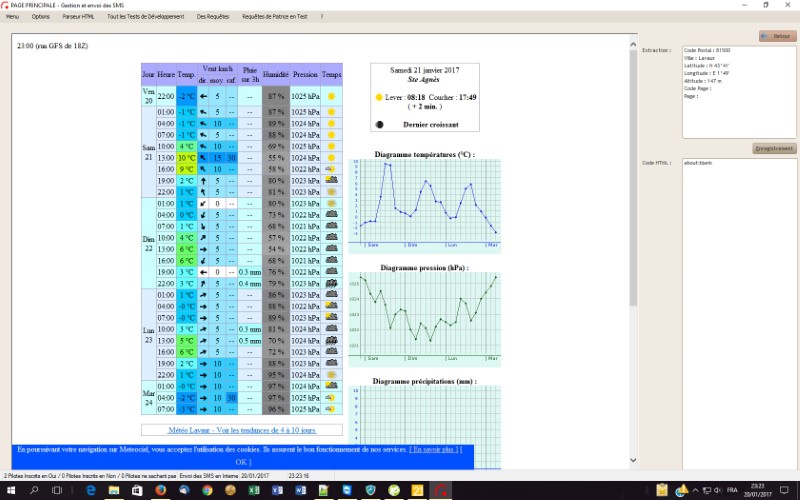The width and height of the screenshot is (800, 500).
Task: Click the Pluie sur 3h column header
Action: pos(250,74)
